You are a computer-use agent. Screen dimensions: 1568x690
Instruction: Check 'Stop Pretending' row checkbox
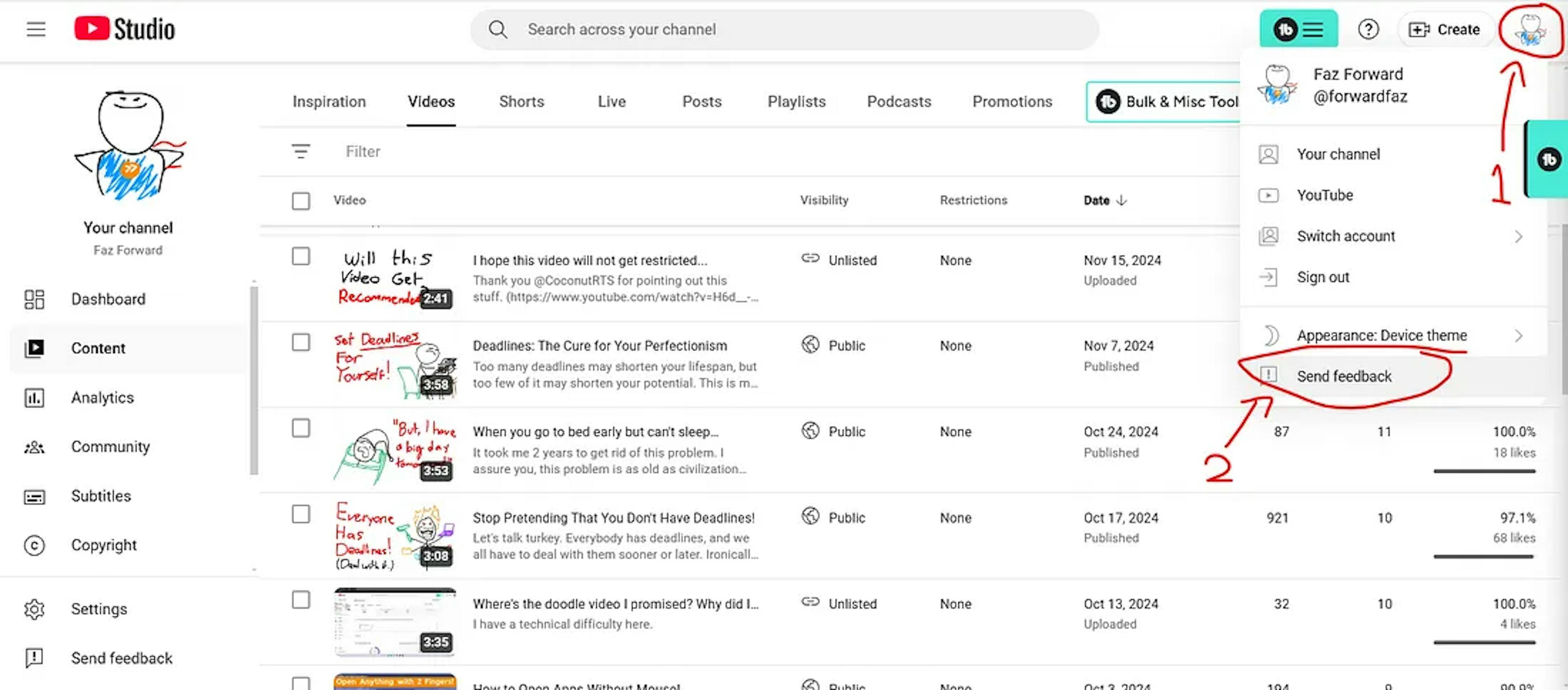[x=301, y=514]
